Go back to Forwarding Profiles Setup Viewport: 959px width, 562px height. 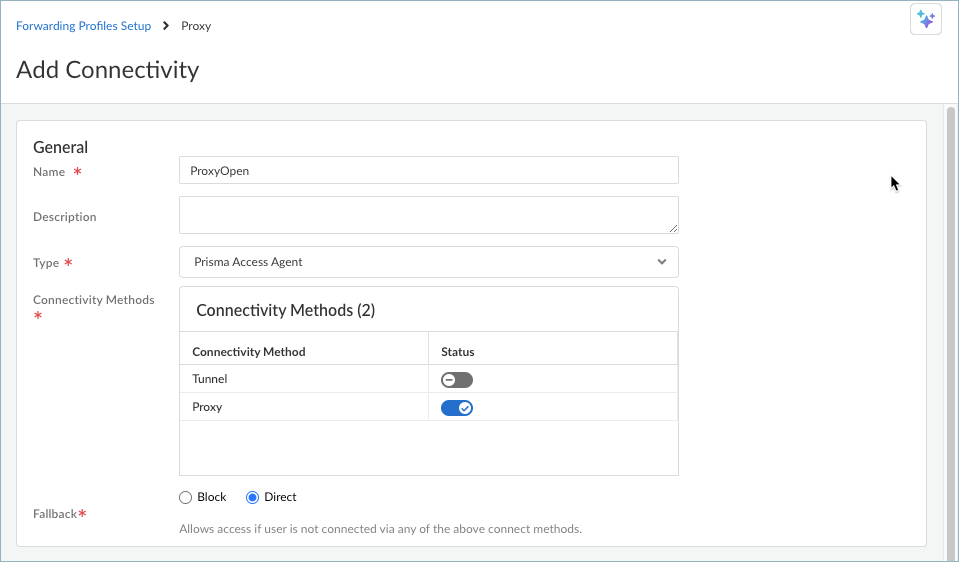click(83, 26)
